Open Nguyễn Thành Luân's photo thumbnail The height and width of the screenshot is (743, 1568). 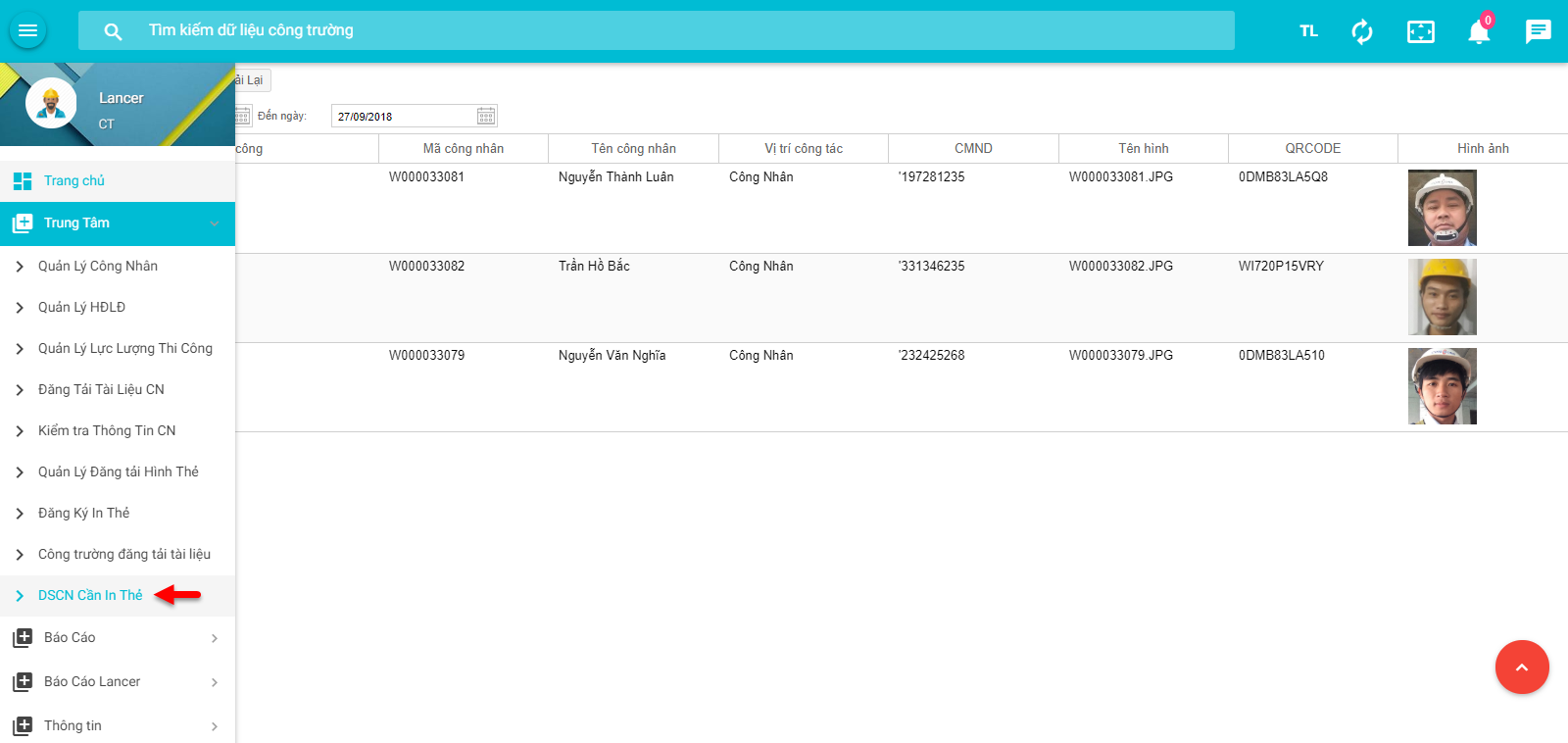point(1442,208)
